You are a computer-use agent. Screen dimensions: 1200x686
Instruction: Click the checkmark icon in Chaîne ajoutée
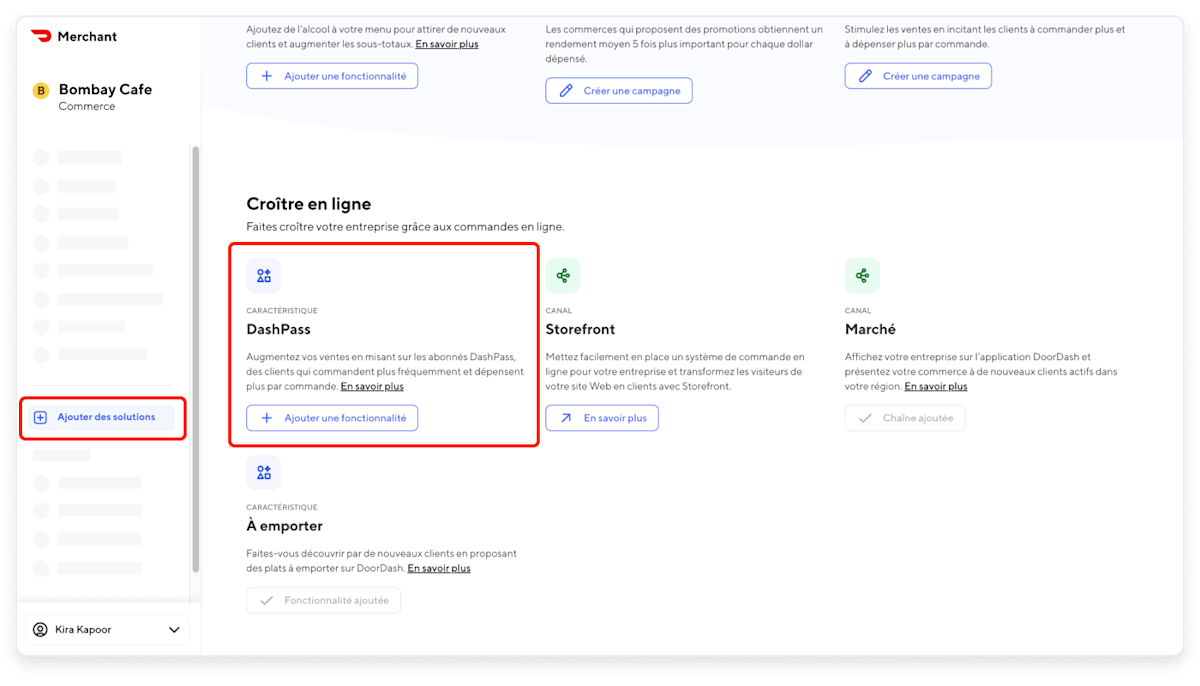864,418
